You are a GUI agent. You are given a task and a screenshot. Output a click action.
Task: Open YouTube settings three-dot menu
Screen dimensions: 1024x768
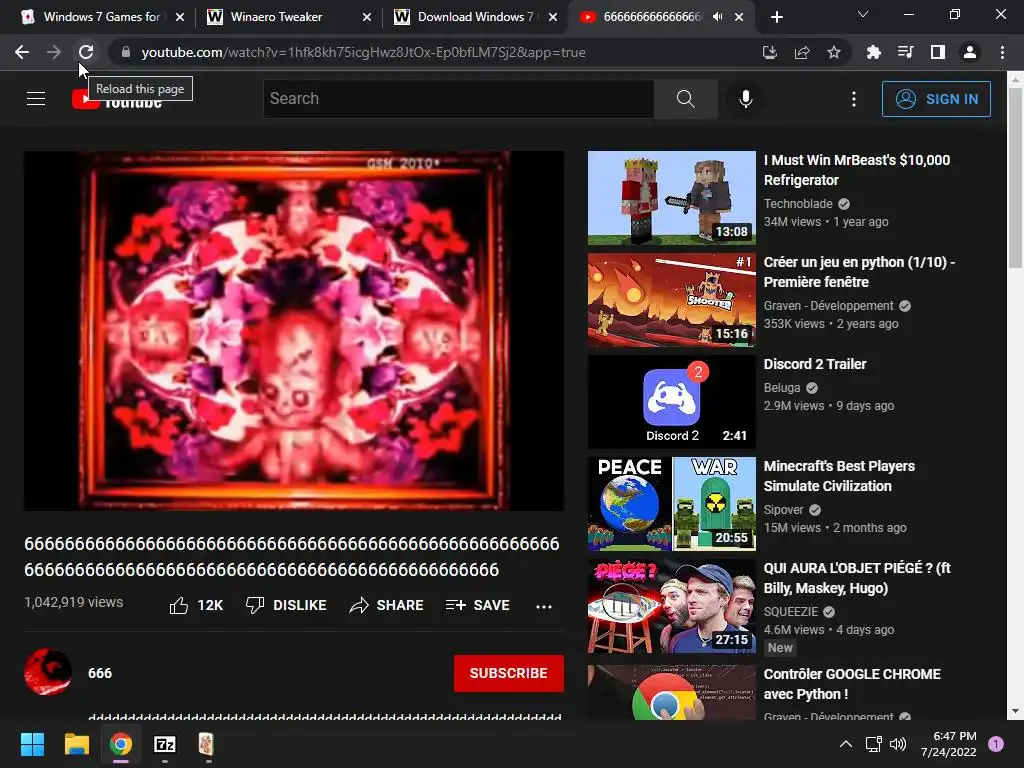tap(854, 99)
